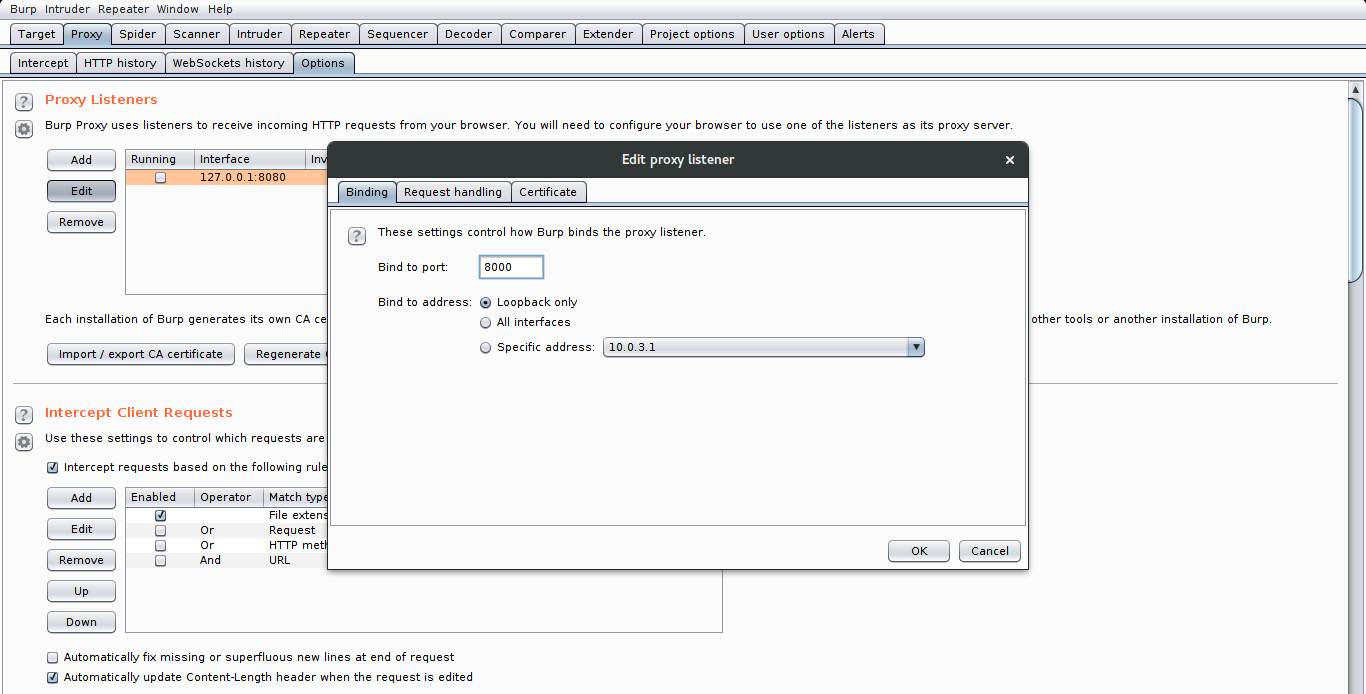Select the Binding tab in dialog
The width and height of the screenshot is (1366, 694).
coord(367,192)
